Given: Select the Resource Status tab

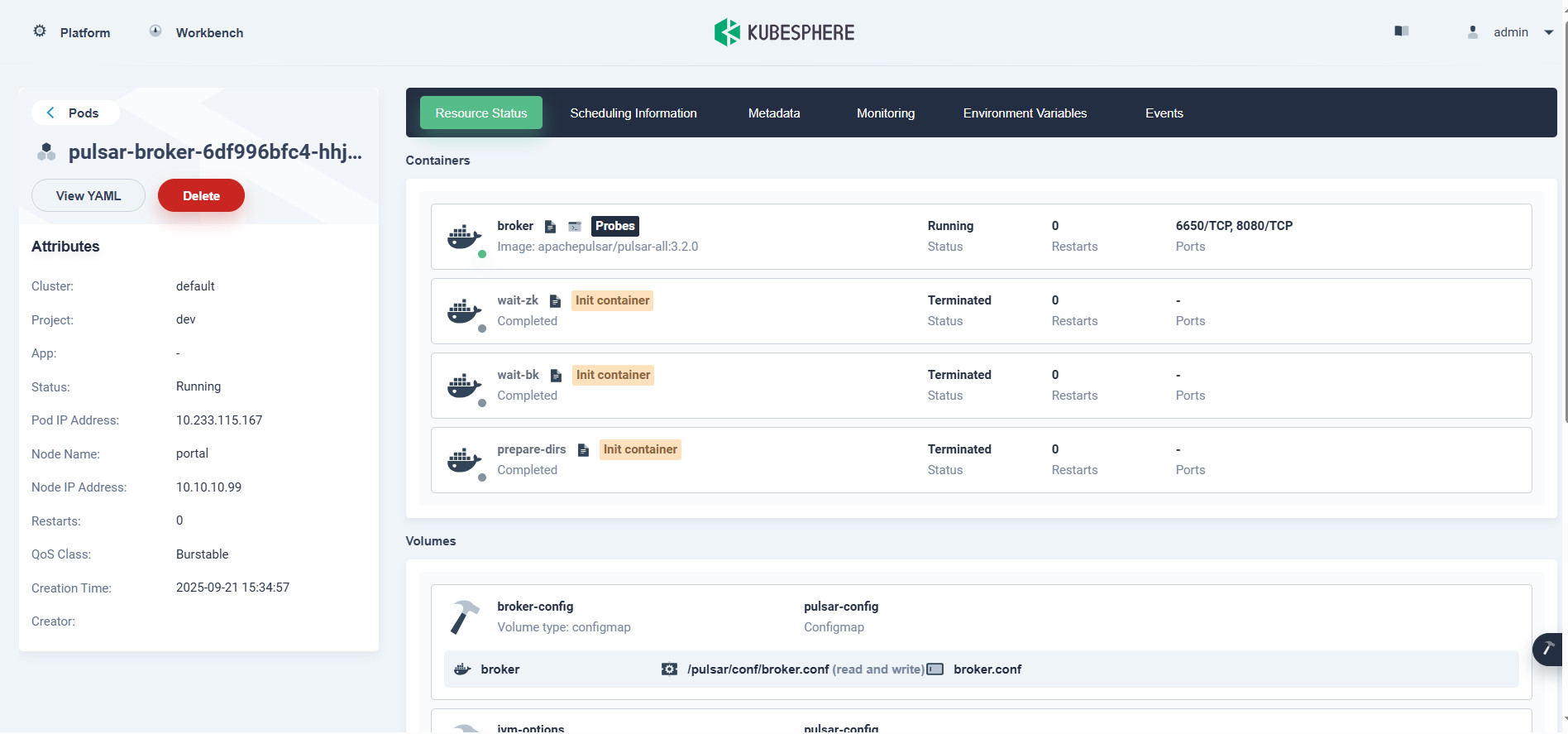Looking at the screenshot, I should pyautogui.click(x=481, y=113).
